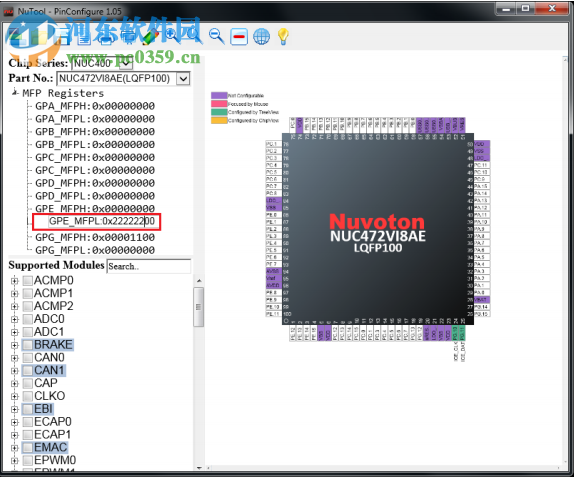The width and height of the screenshot is (574, 478).
Task: Click the ADC1 module label
Action: coord(49,332)
